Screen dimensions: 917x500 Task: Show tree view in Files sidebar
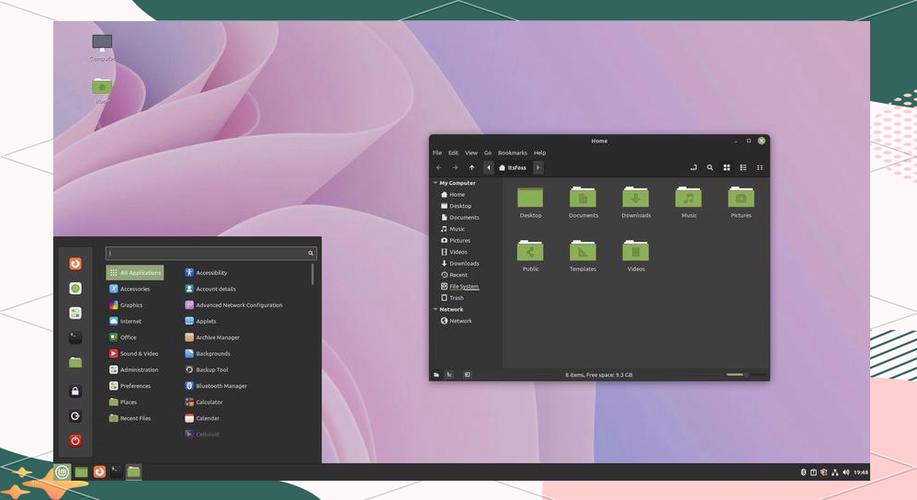449,374
